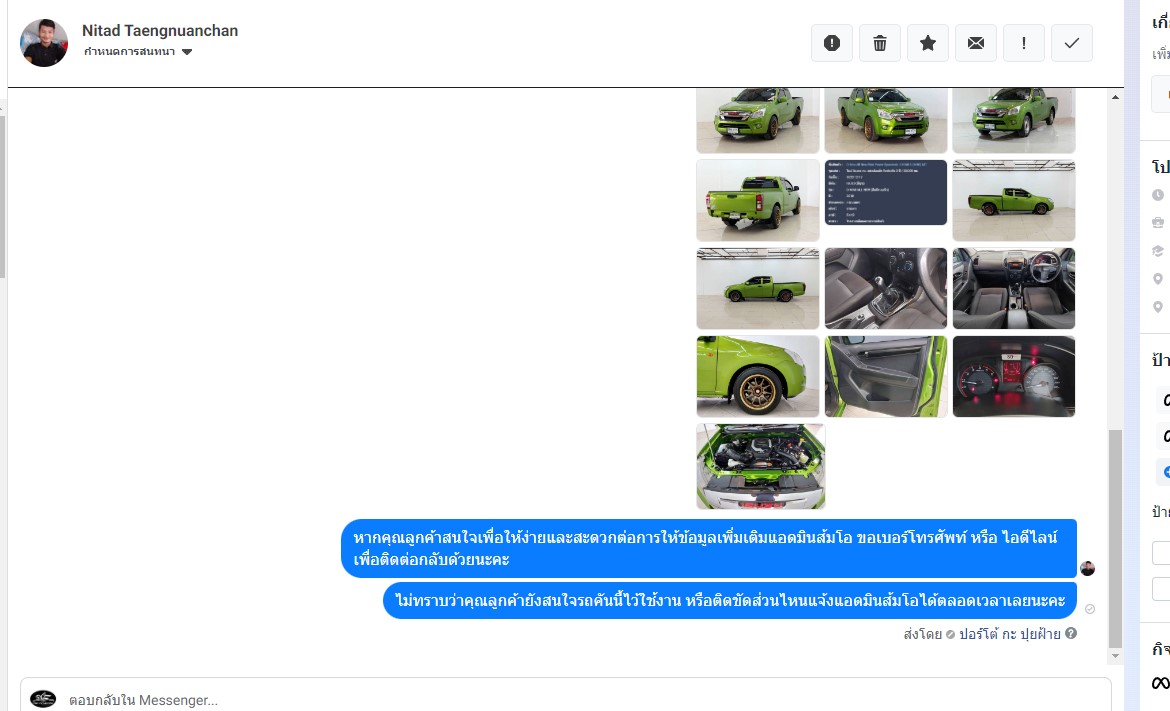Click the delivered check circle status icon
1170x711 pixels.
pos(1090,609)
